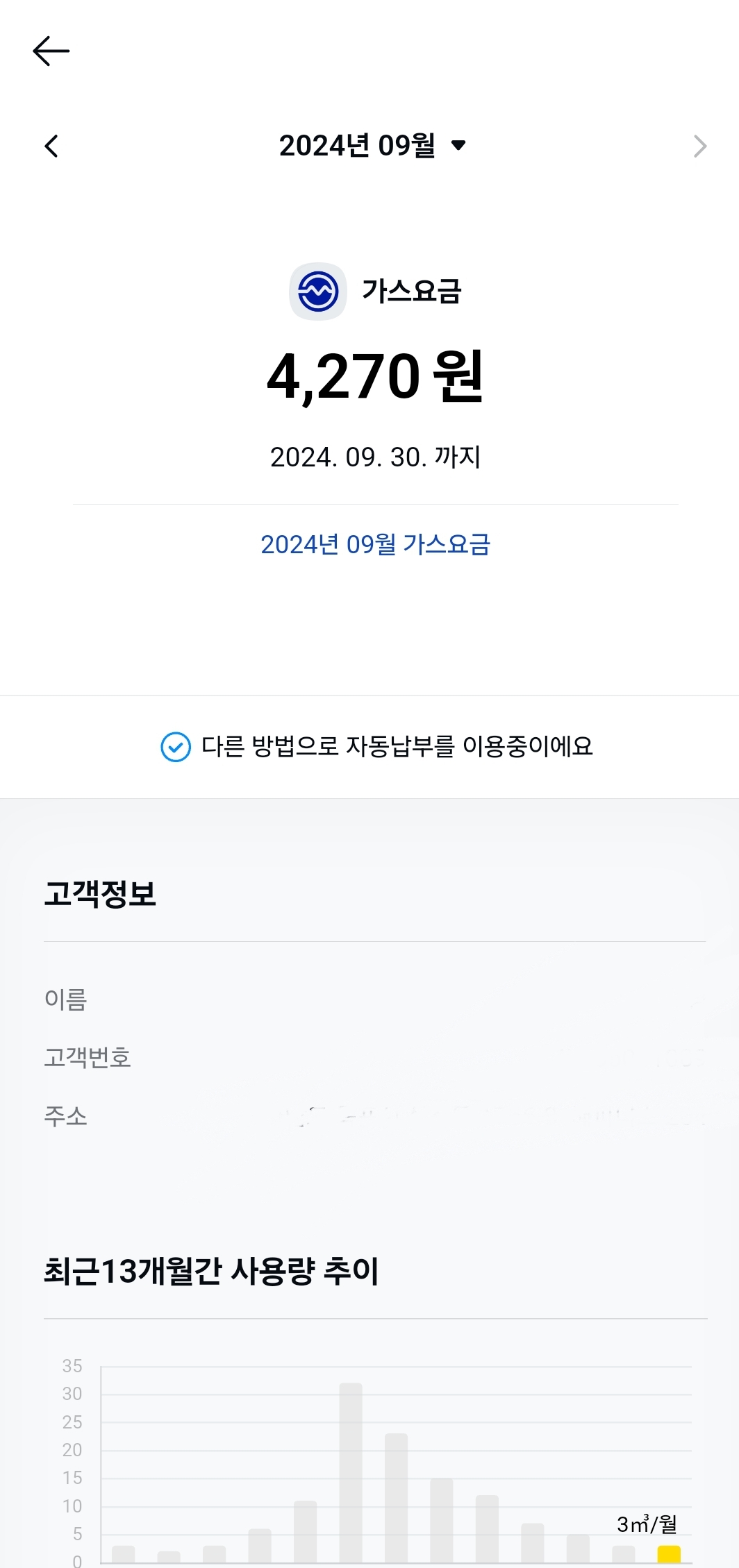Go to the next month's bill

(x=699, y=146)
